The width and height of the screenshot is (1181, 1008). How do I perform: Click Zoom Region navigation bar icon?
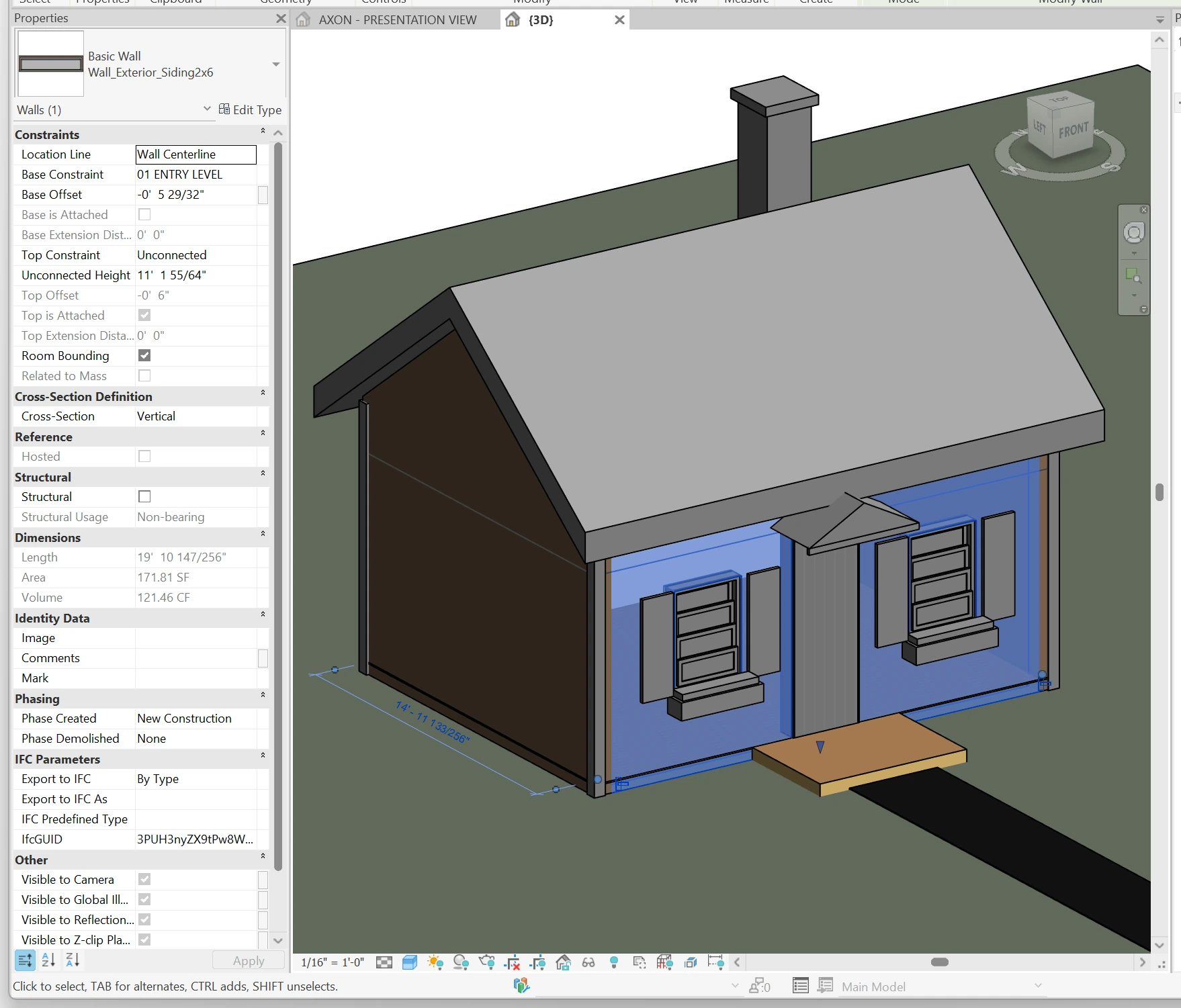tap(1134, 275)
